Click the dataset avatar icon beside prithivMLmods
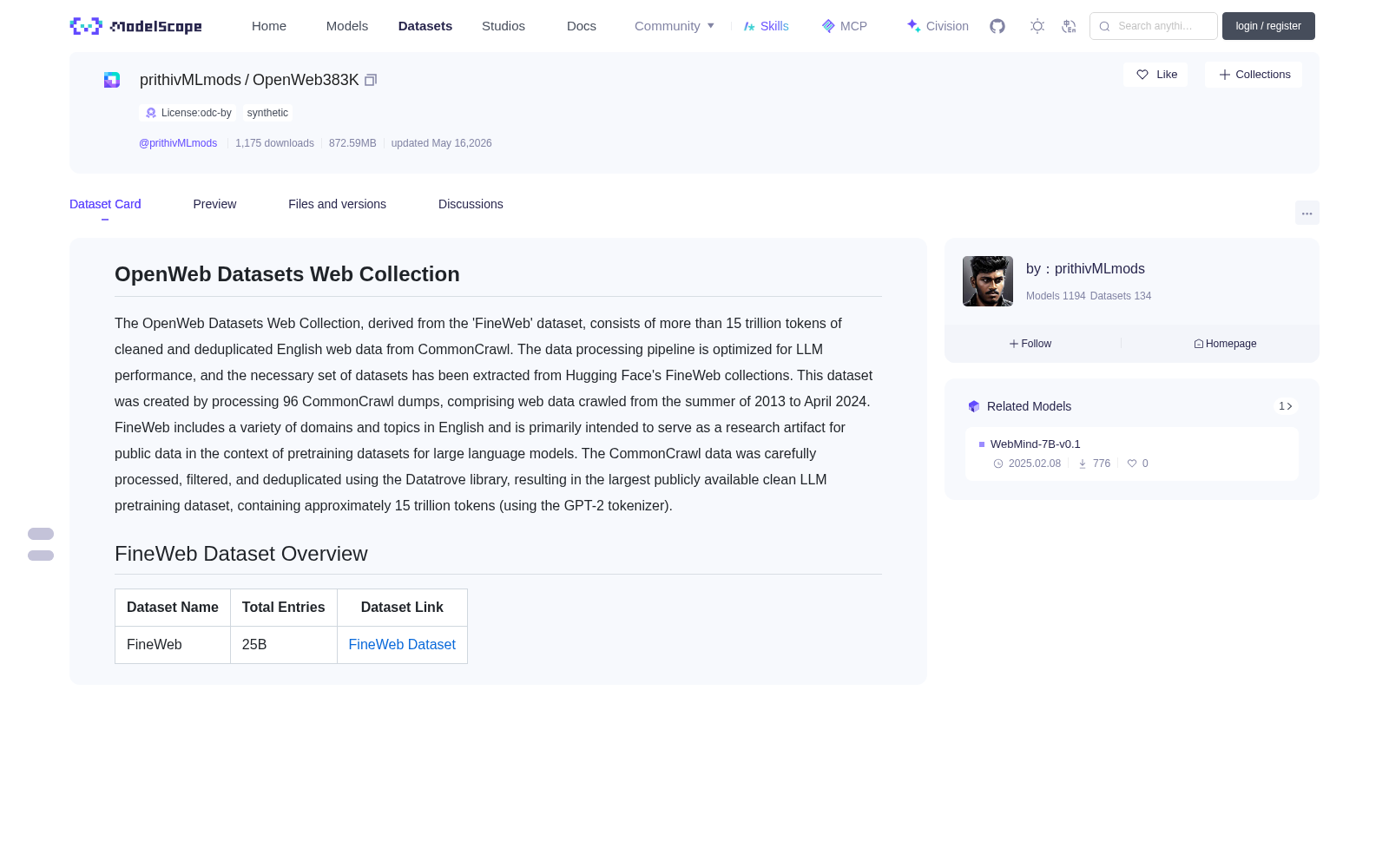This screenshot has height=868, width=1389. click(x=112, y=80)
